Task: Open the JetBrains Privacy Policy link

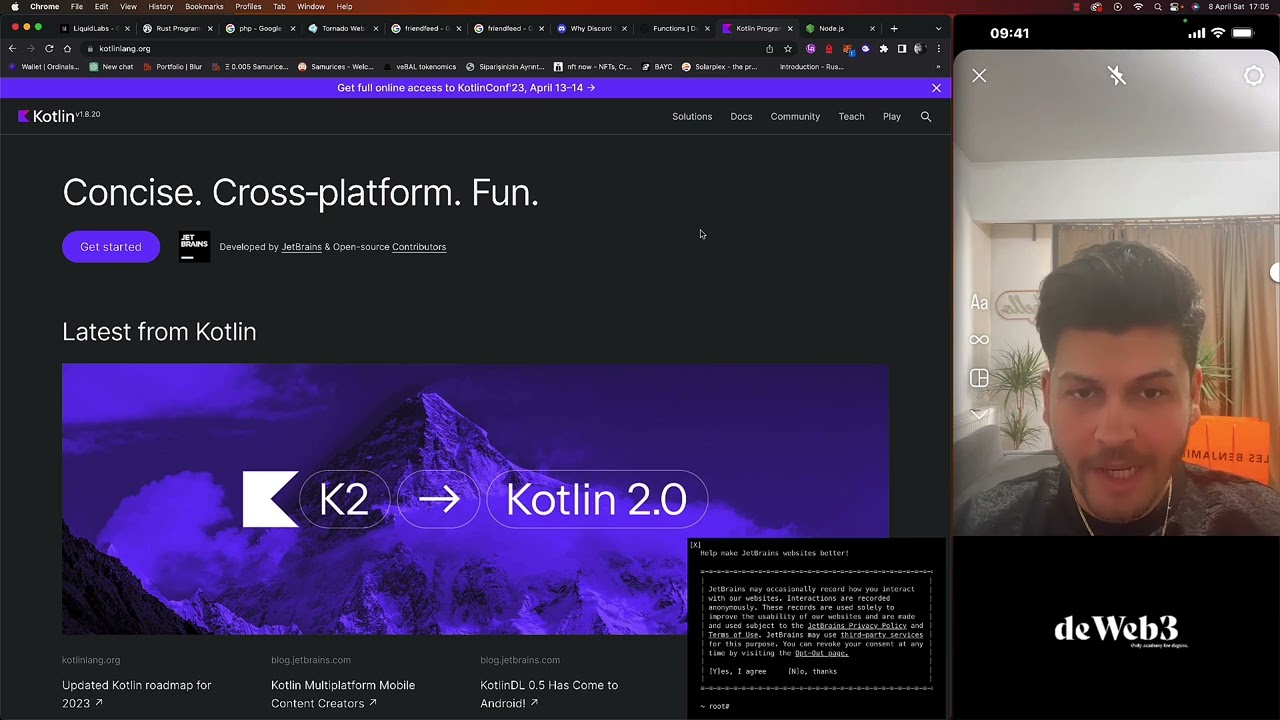Action: 857,626
